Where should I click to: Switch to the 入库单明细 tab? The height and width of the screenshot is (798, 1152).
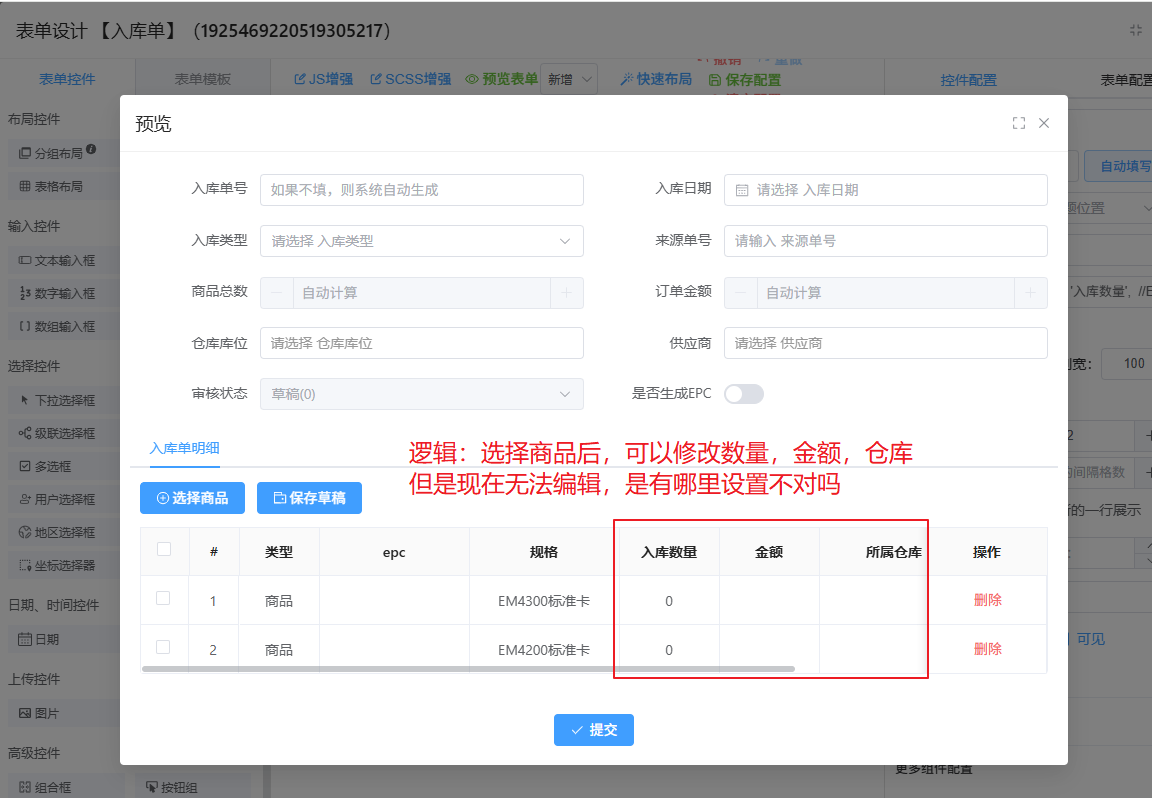tap(184, 448)
